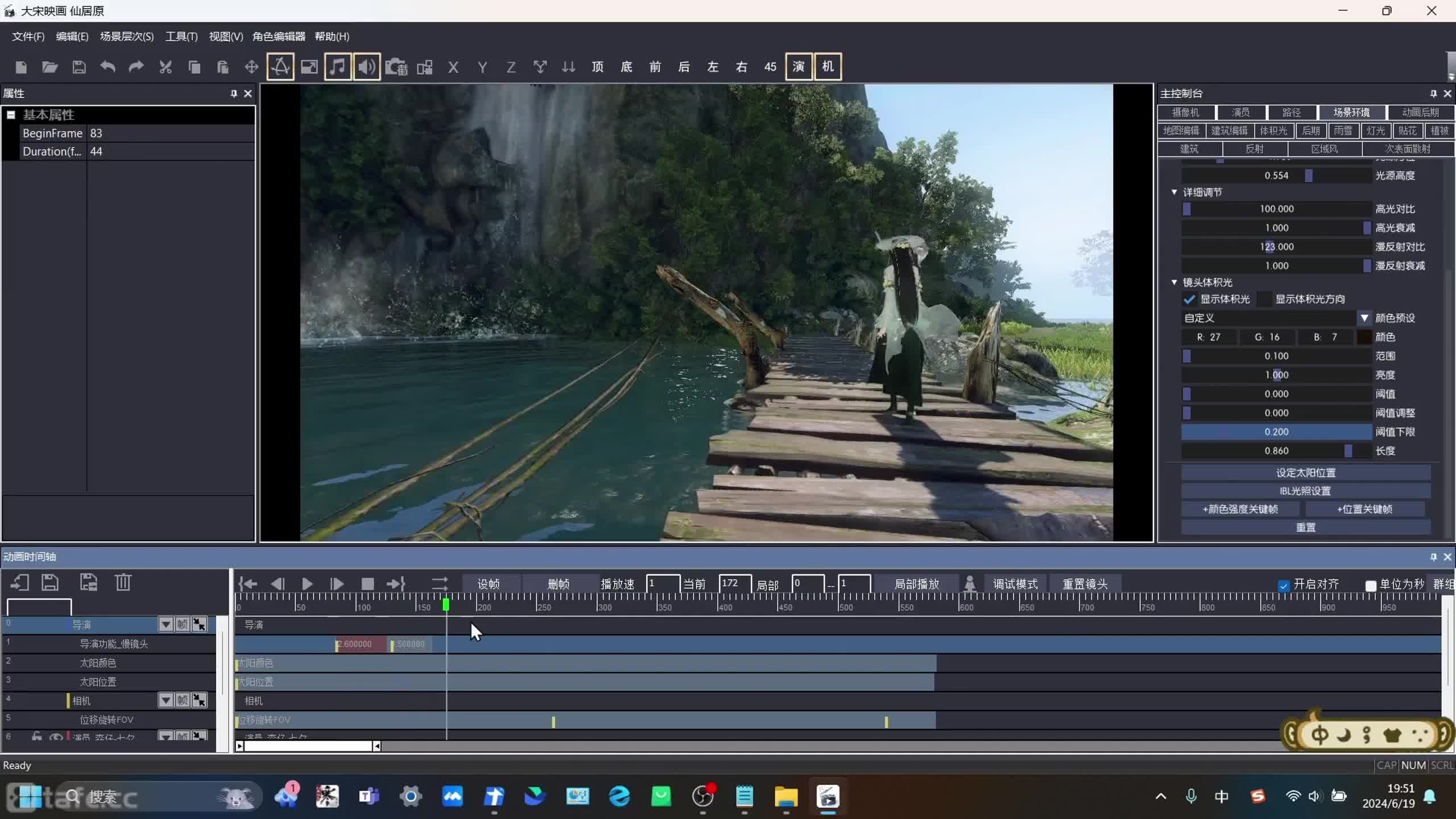Toggle visibility eye on track 6
Screen dimensions: 1456x819
point(56,737)
